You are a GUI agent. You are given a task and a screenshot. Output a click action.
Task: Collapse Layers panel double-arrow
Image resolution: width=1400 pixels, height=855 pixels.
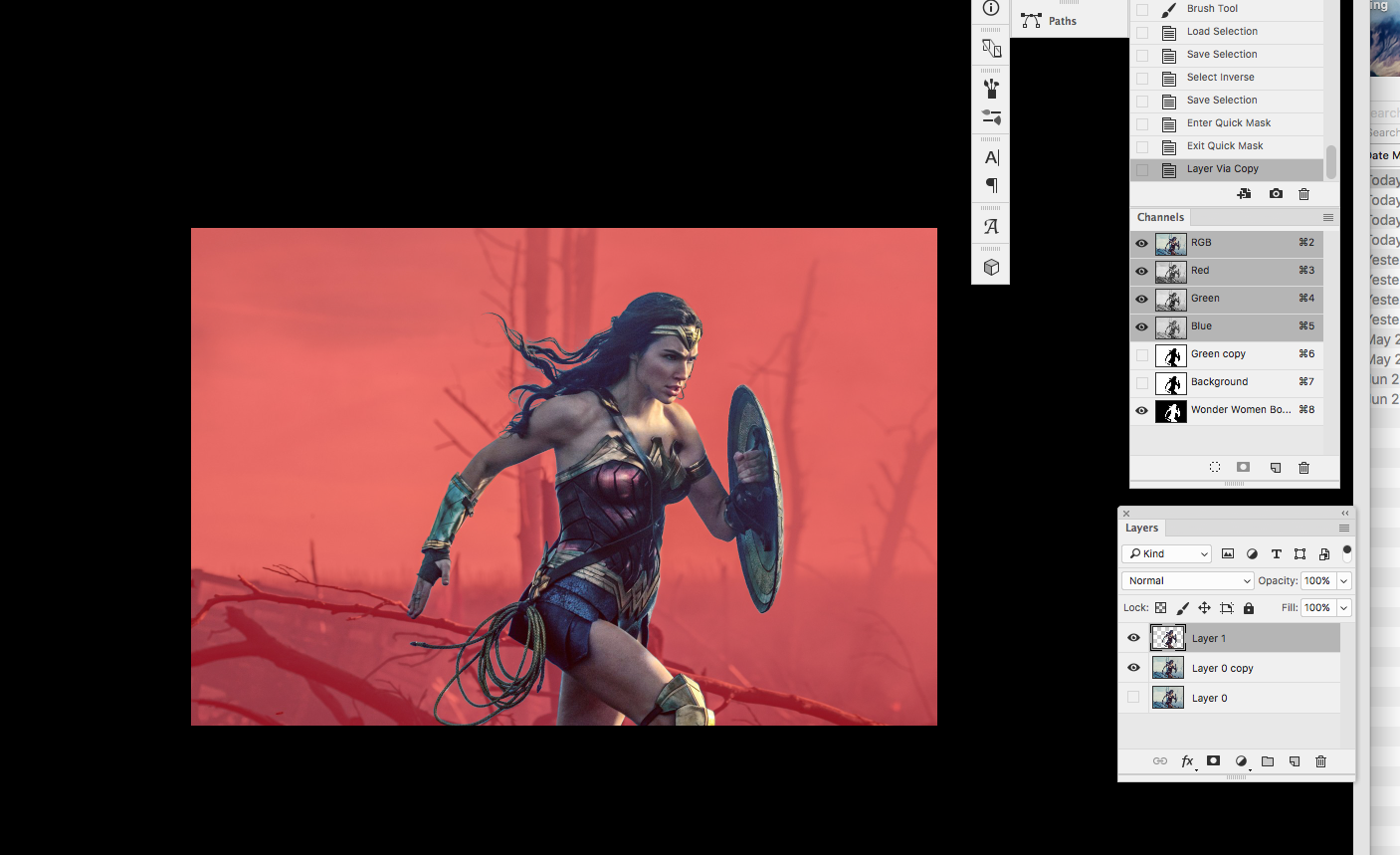point(1345,514)
